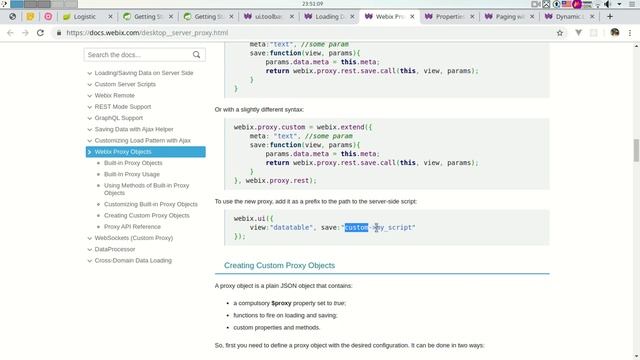Open the REST Mode Support sidebar entry
The height and width of the screenshot is (360, 640).
point(123,107)
